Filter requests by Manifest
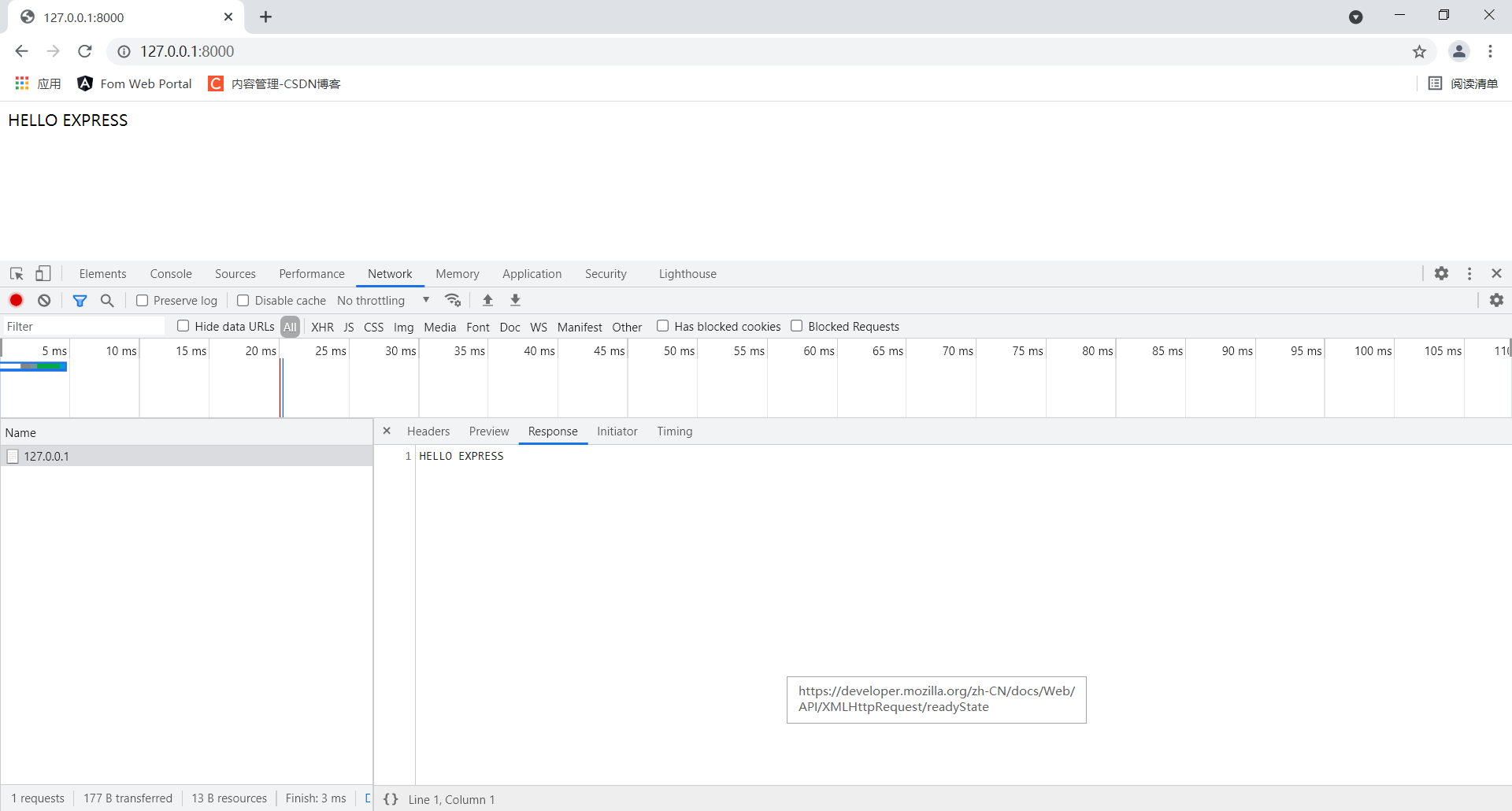Screen dimensions: 1512x811 pyautogui.click(x=580, y=327)
